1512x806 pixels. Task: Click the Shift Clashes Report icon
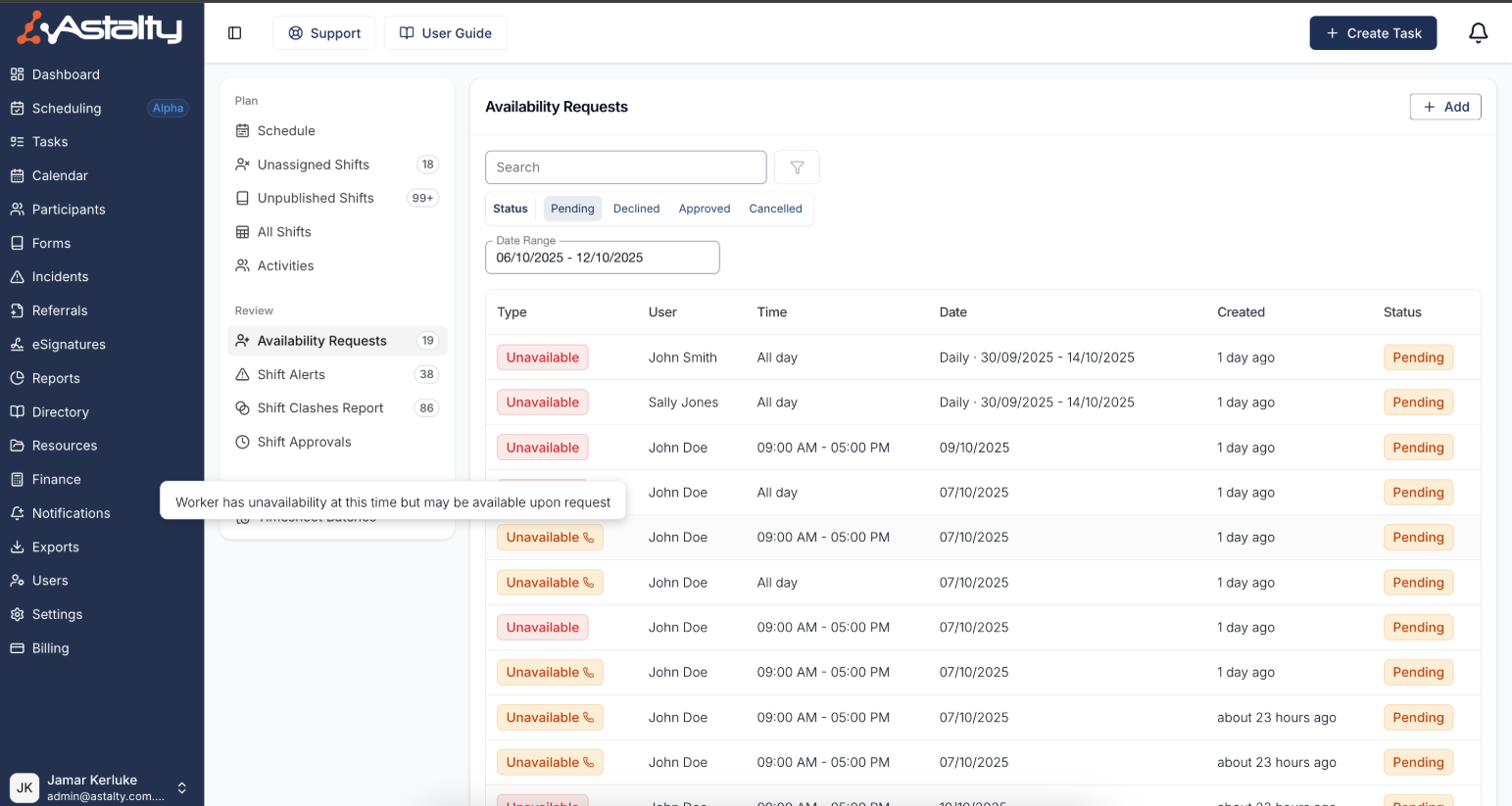pyautogui.click(x=242, y=408)
